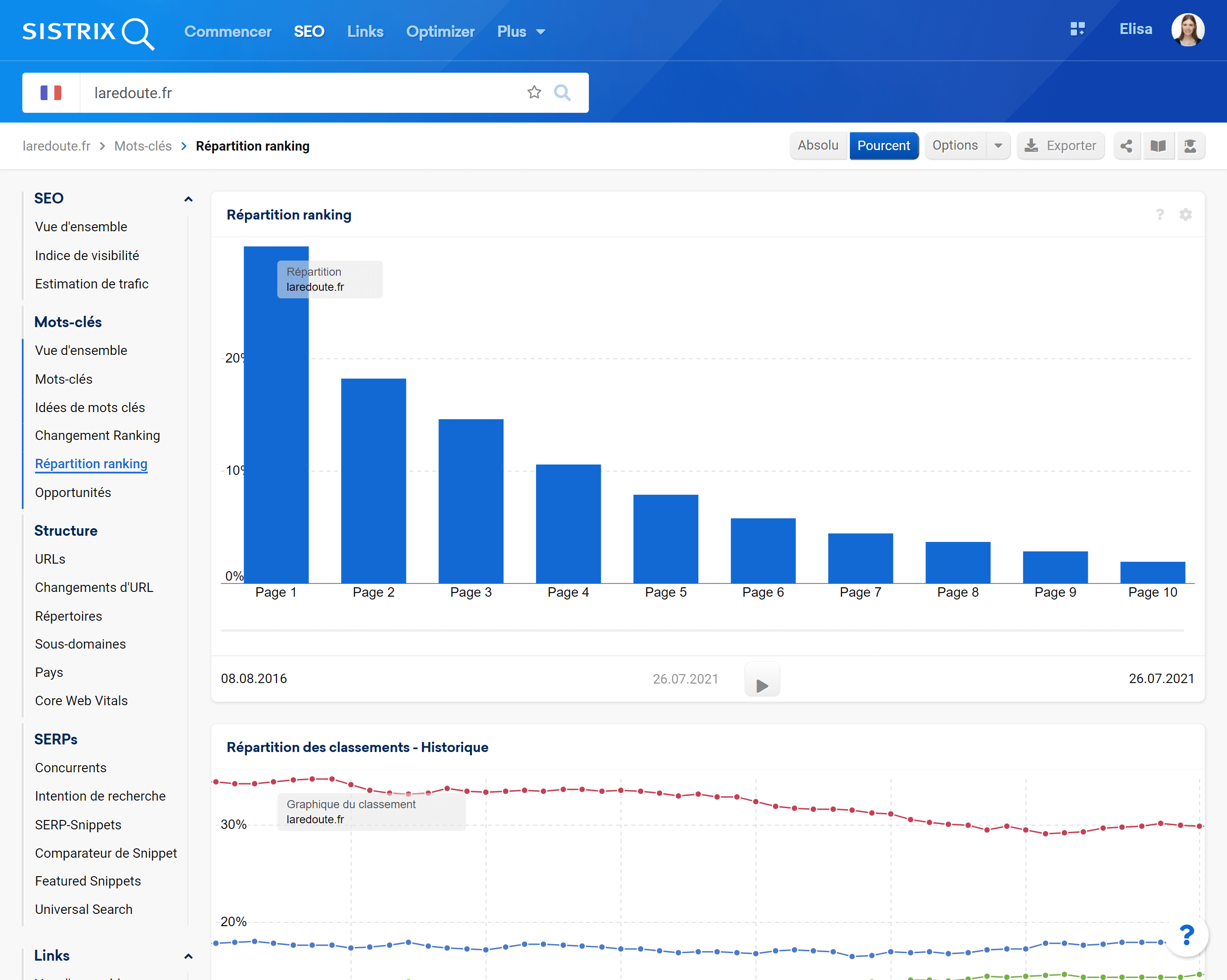This screenshot has width=1227, height=980.
Task: Play the ranking distribution timeline
Action: [762, 679]
